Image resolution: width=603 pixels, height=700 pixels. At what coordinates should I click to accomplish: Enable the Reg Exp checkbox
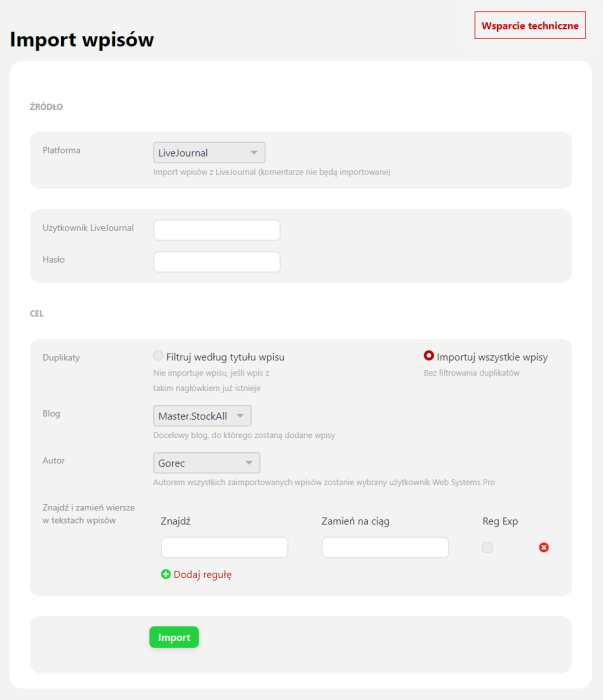(487, 547)
